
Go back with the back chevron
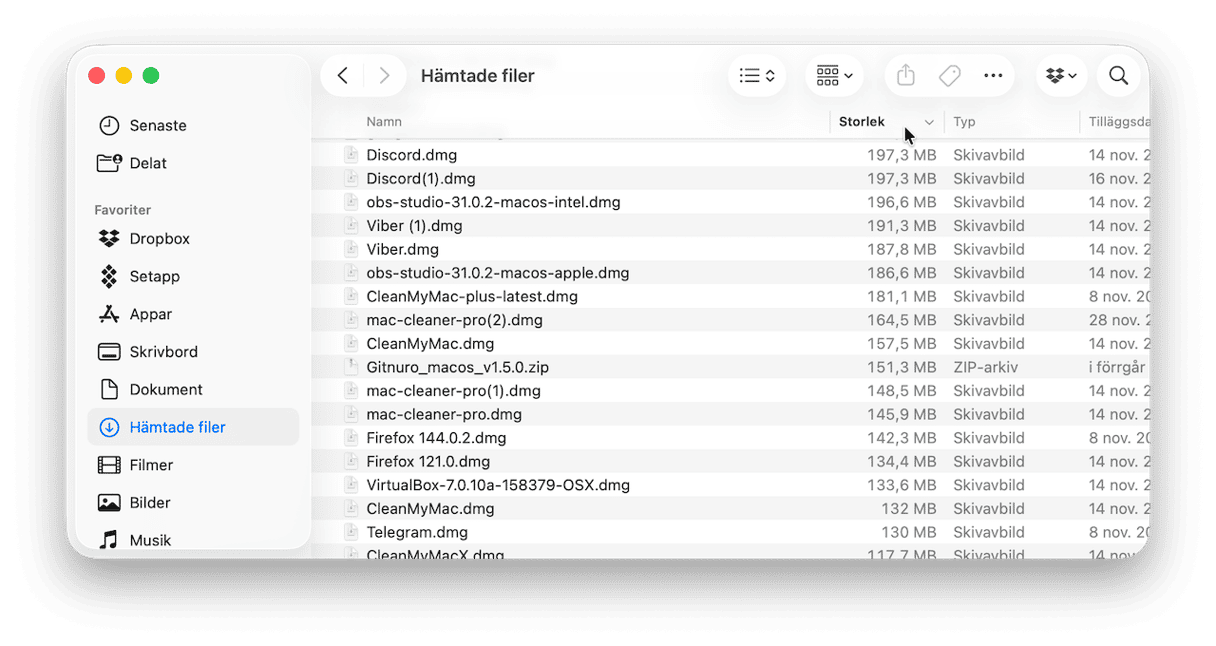[x=343, y=76]
